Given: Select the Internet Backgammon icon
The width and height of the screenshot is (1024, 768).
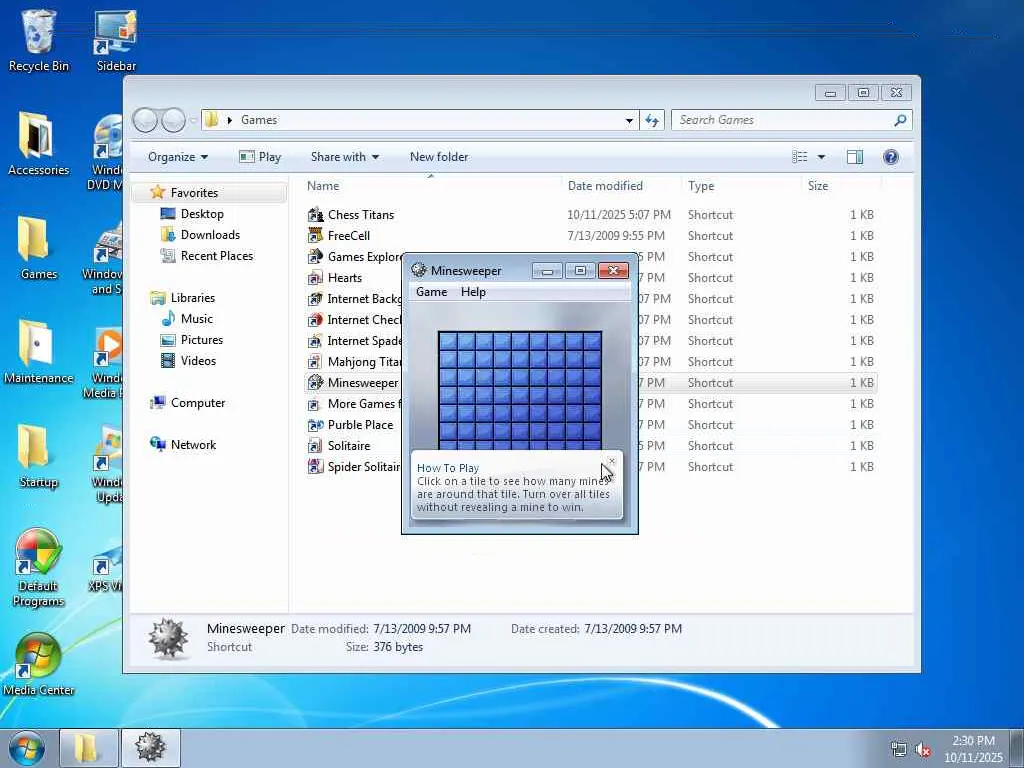Looking at the screenshot, I should [x=315, y=298].
